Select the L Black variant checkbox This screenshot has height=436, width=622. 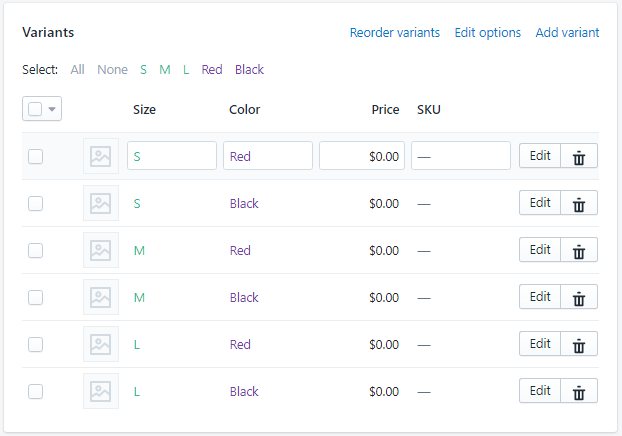36,391
